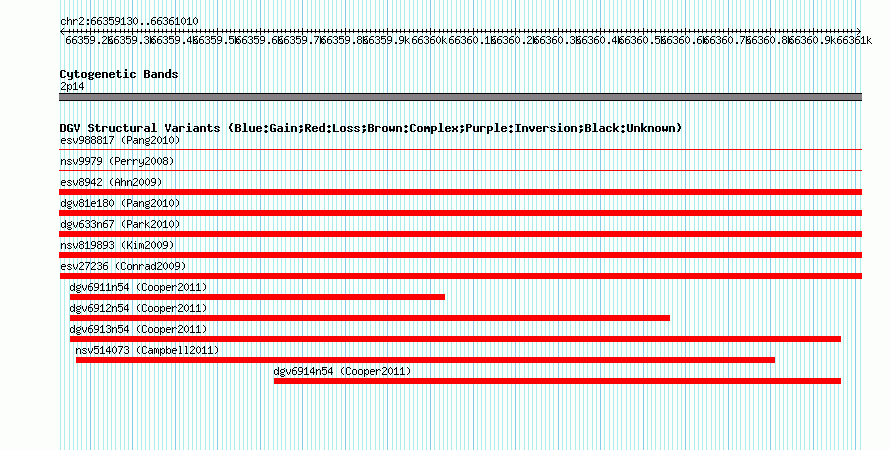The height and width of the screenshot is (450, 890).
Task: Click the thin red esv988817 loss line
Action: [x=460, y=150]
